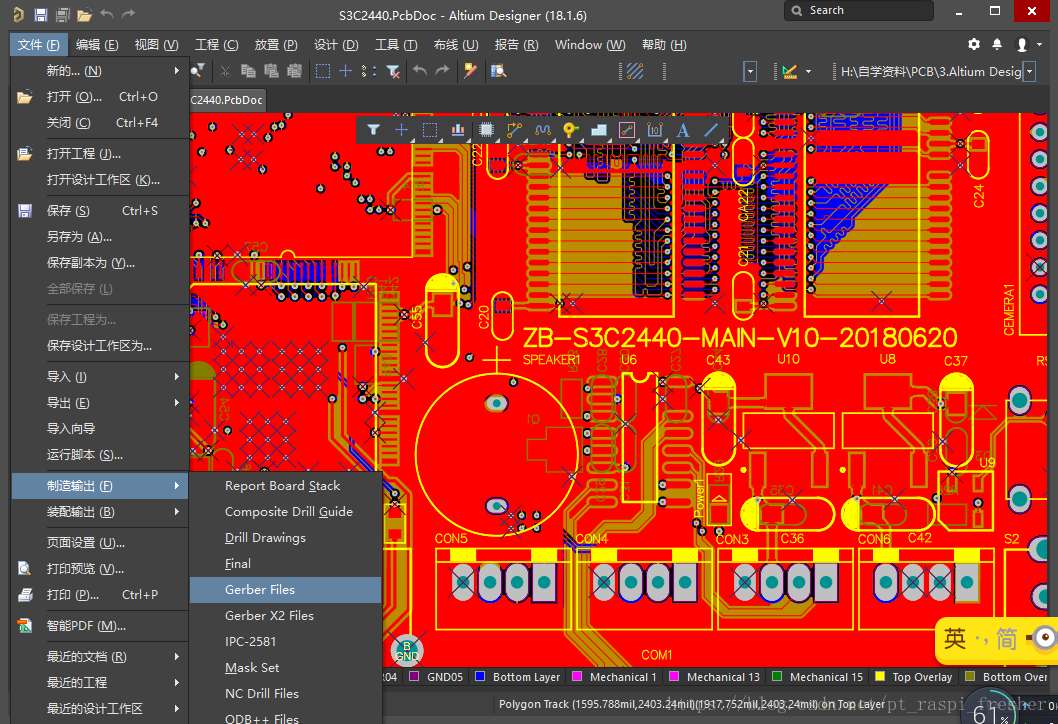Click 智能PDF (M)... menu item
This screenshot has height=724, width=1058.
click(x=100, y=625)
